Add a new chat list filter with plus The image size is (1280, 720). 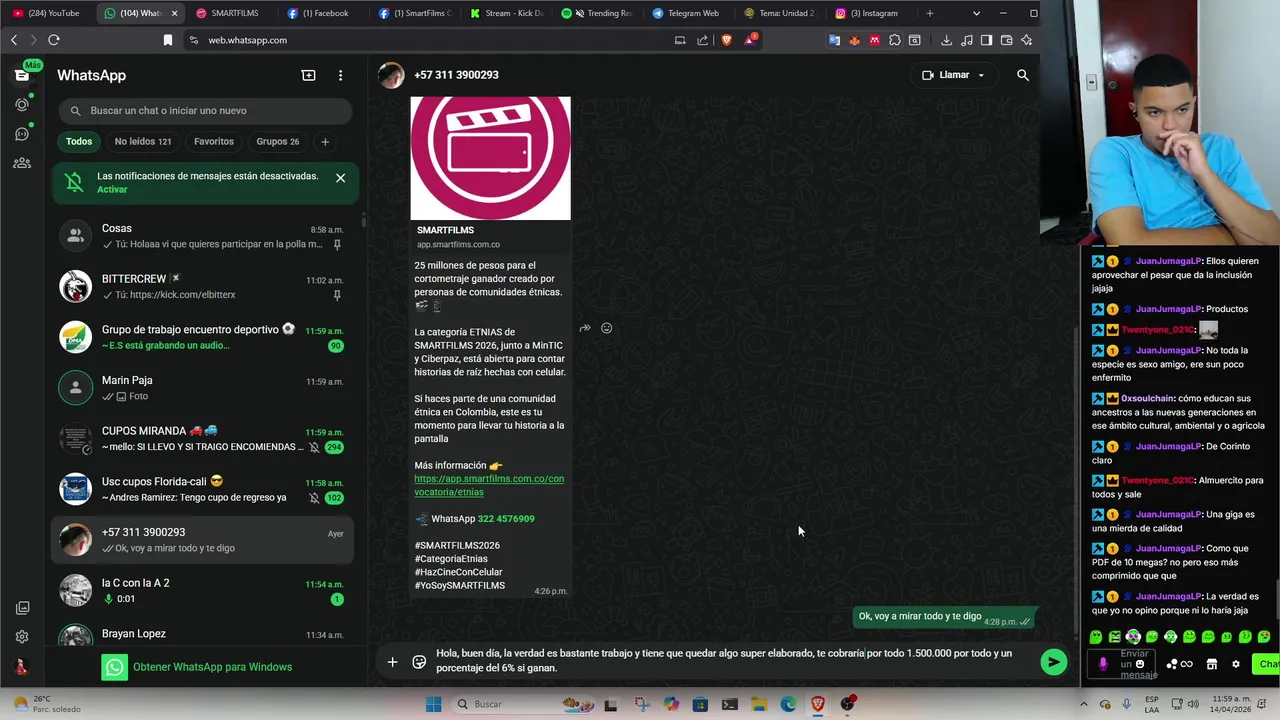(x=325, y=142)
